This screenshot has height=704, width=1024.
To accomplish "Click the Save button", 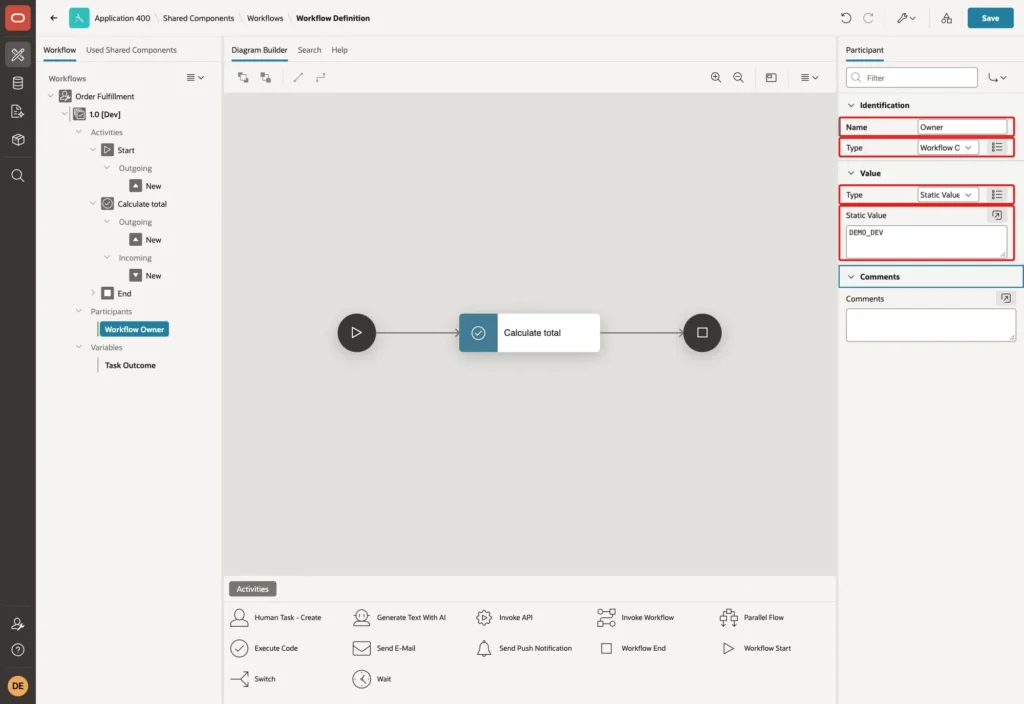I will pos(990,18).
